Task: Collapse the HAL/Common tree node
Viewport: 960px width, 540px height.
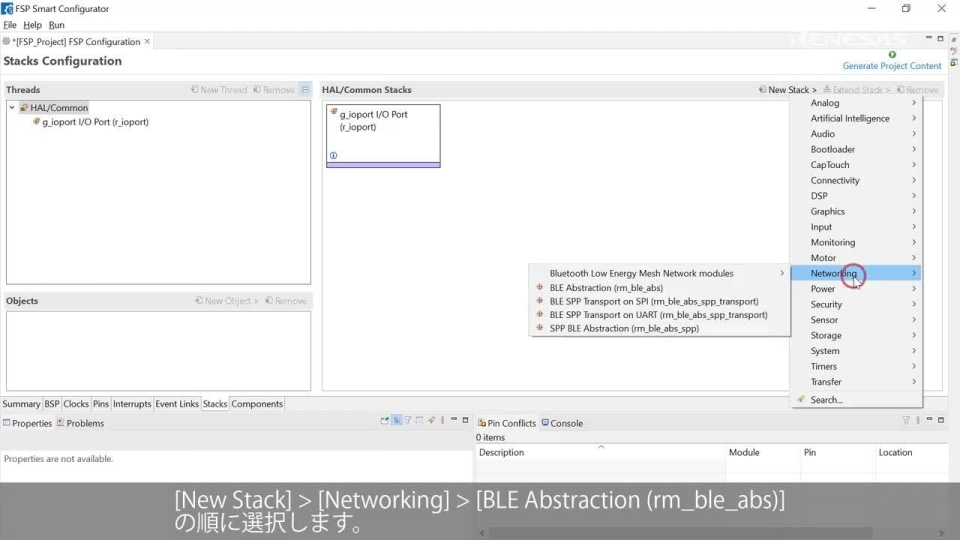Action: click(12, 108)
